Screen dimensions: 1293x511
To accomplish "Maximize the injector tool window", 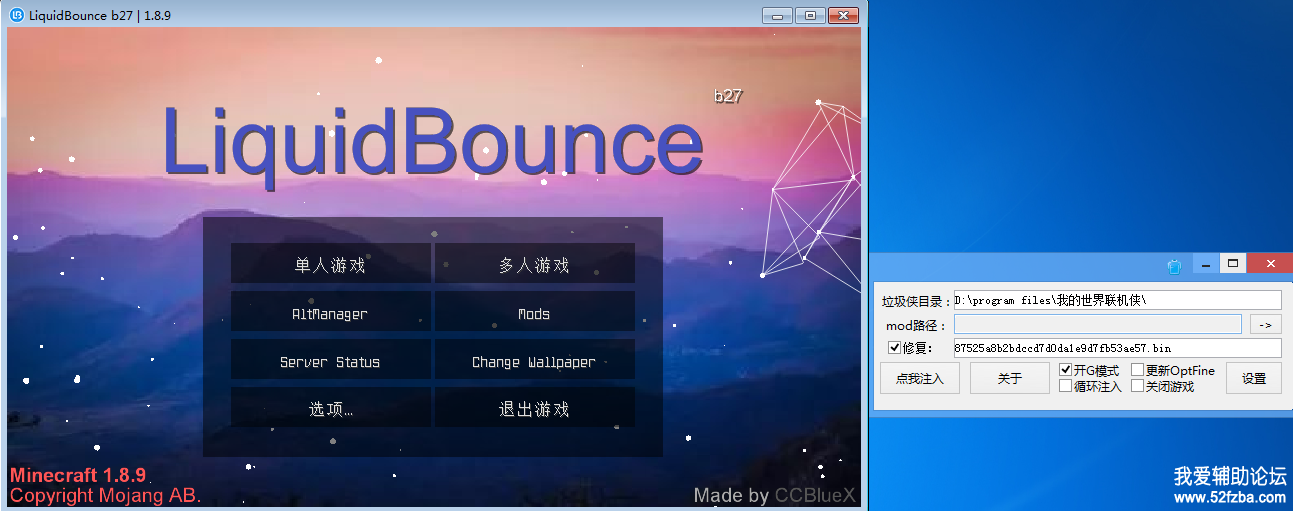I will 1233,264.
